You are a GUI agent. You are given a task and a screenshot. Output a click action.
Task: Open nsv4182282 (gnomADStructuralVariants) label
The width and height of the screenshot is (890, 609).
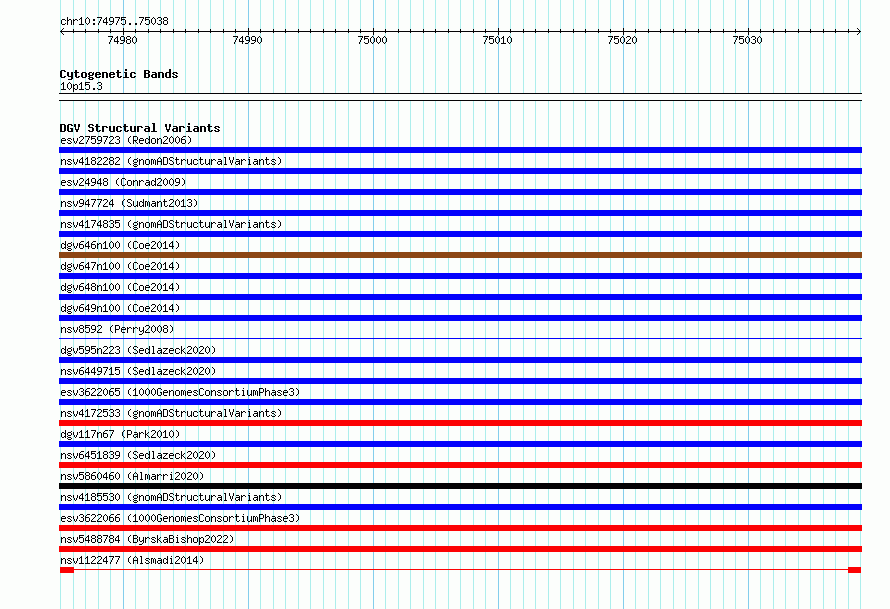(171, 161)
